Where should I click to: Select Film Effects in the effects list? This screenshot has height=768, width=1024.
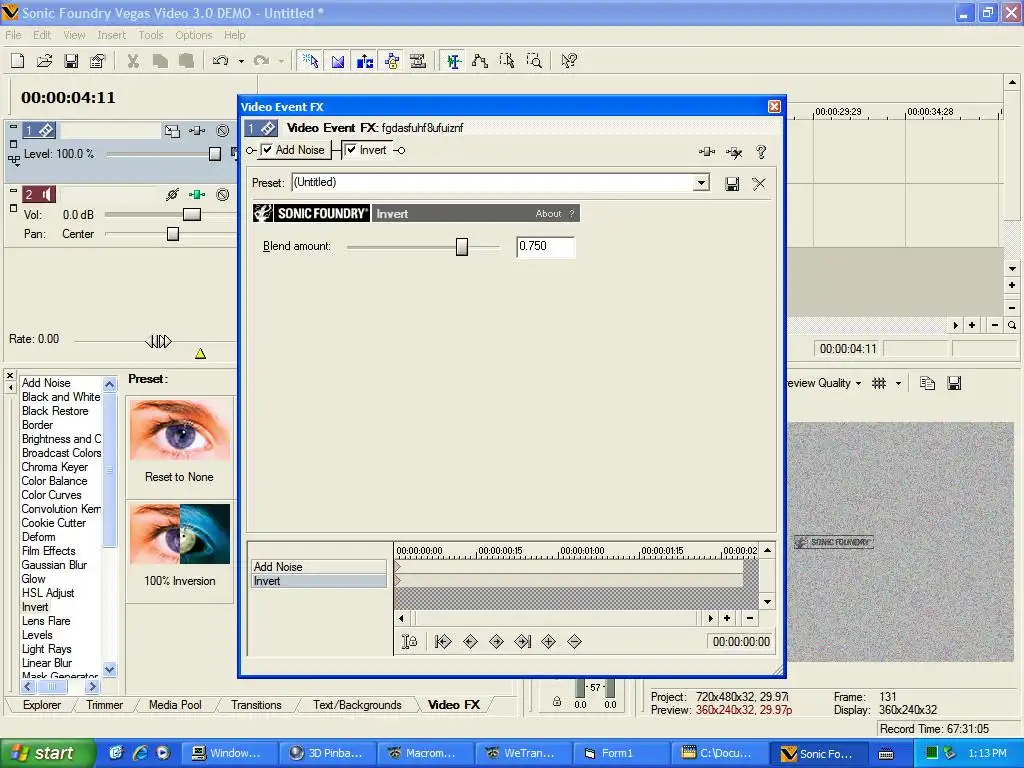tap(49, 551)
